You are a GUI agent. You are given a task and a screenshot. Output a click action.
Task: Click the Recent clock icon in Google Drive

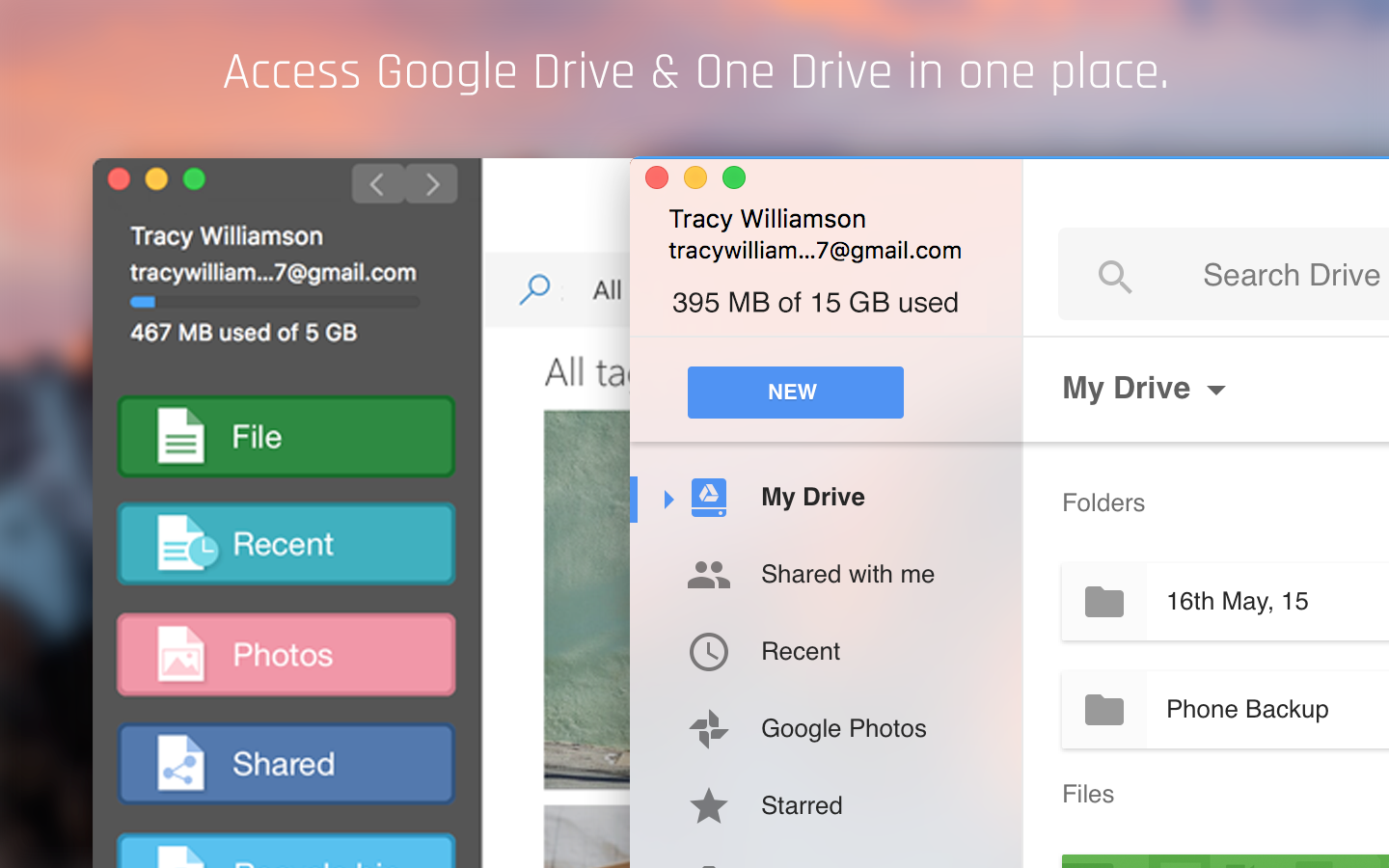(709, 652)
